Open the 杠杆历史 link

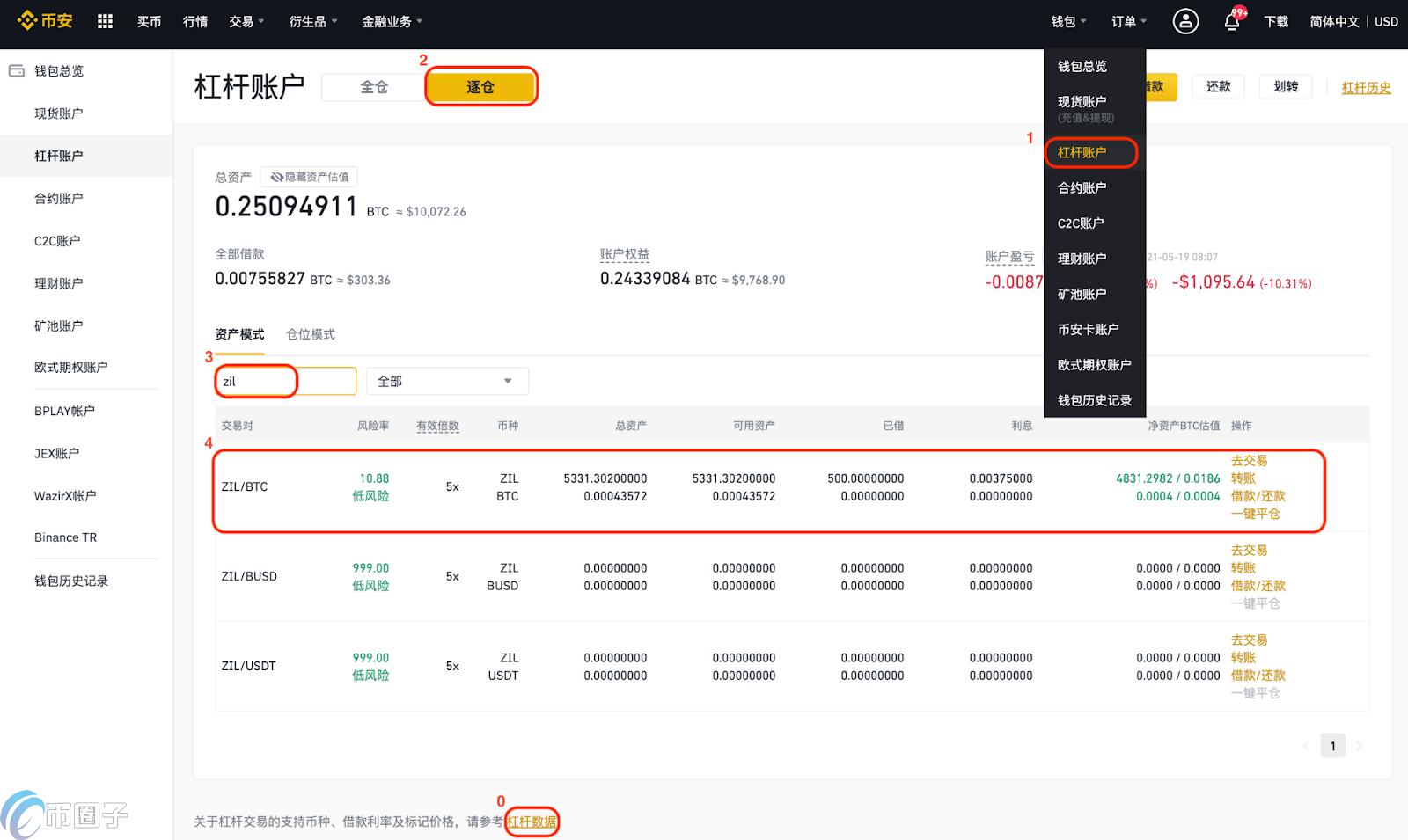[1365, 87]
